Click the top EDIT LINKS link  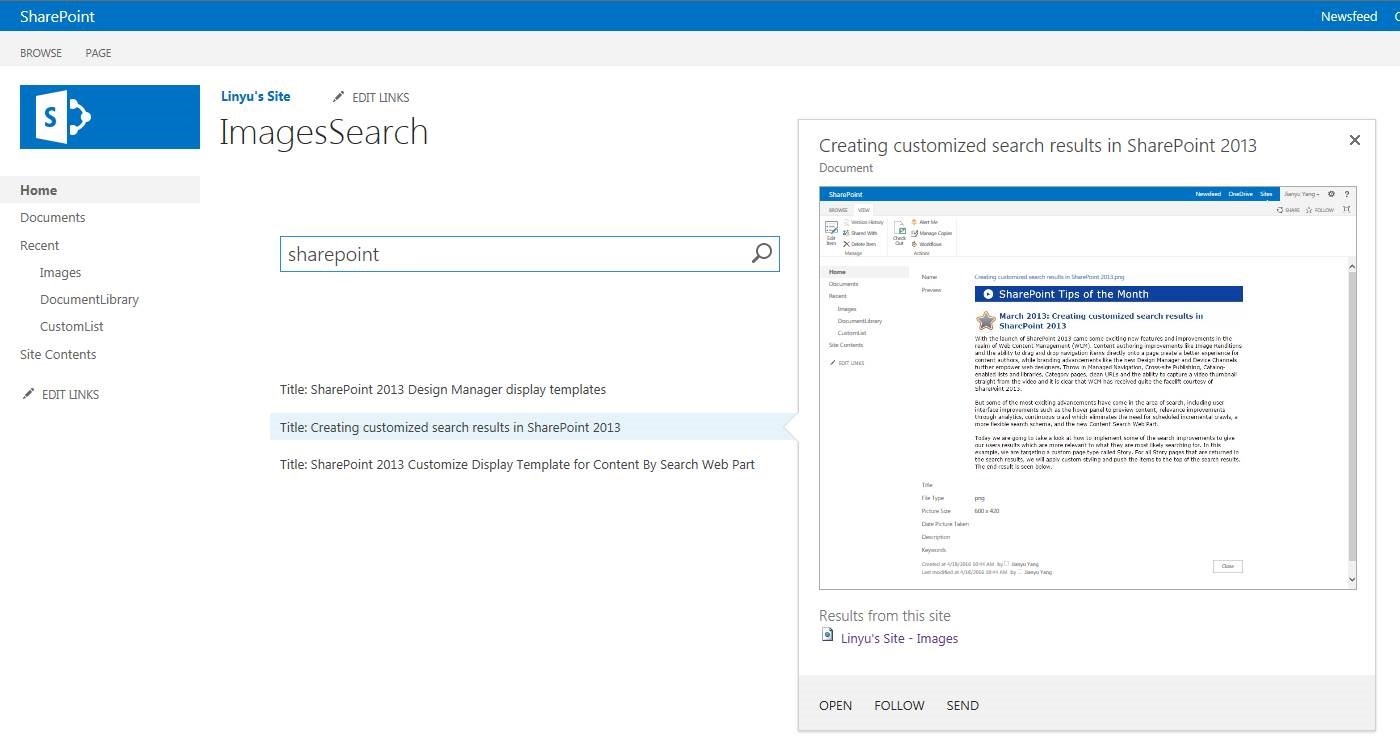pyautogui.click(x=381, y=97)
